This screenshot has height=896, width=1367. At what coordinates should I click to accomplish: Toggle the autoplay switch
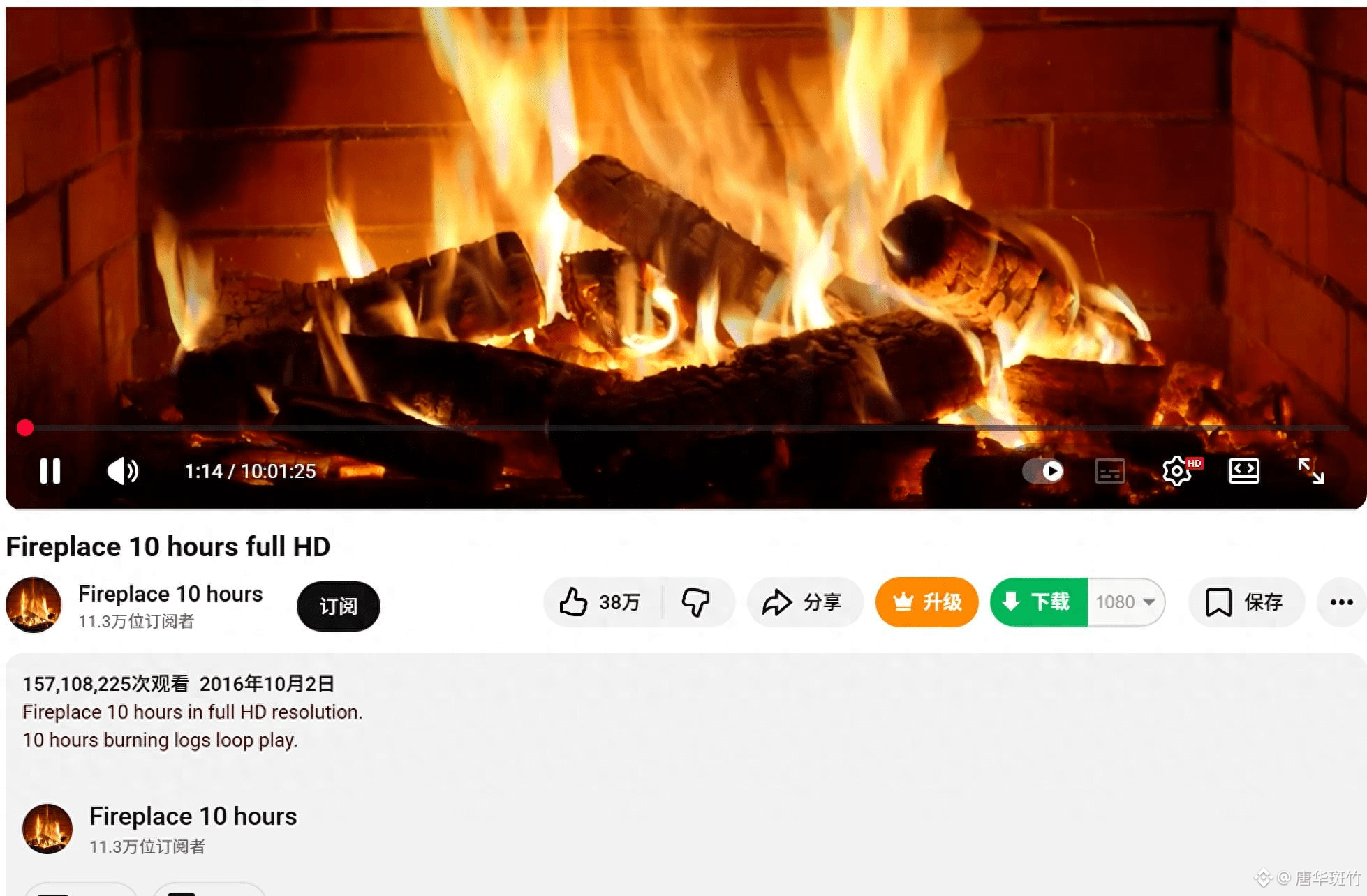click(1043, 471)
